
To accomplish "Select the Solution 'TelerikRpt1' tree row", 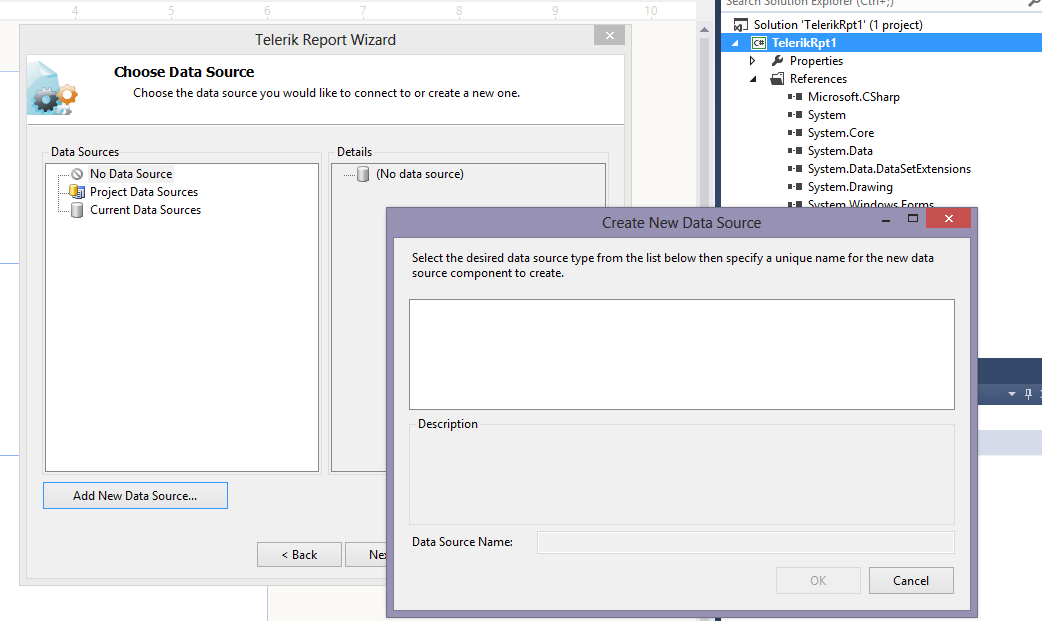I will point(838,25).
